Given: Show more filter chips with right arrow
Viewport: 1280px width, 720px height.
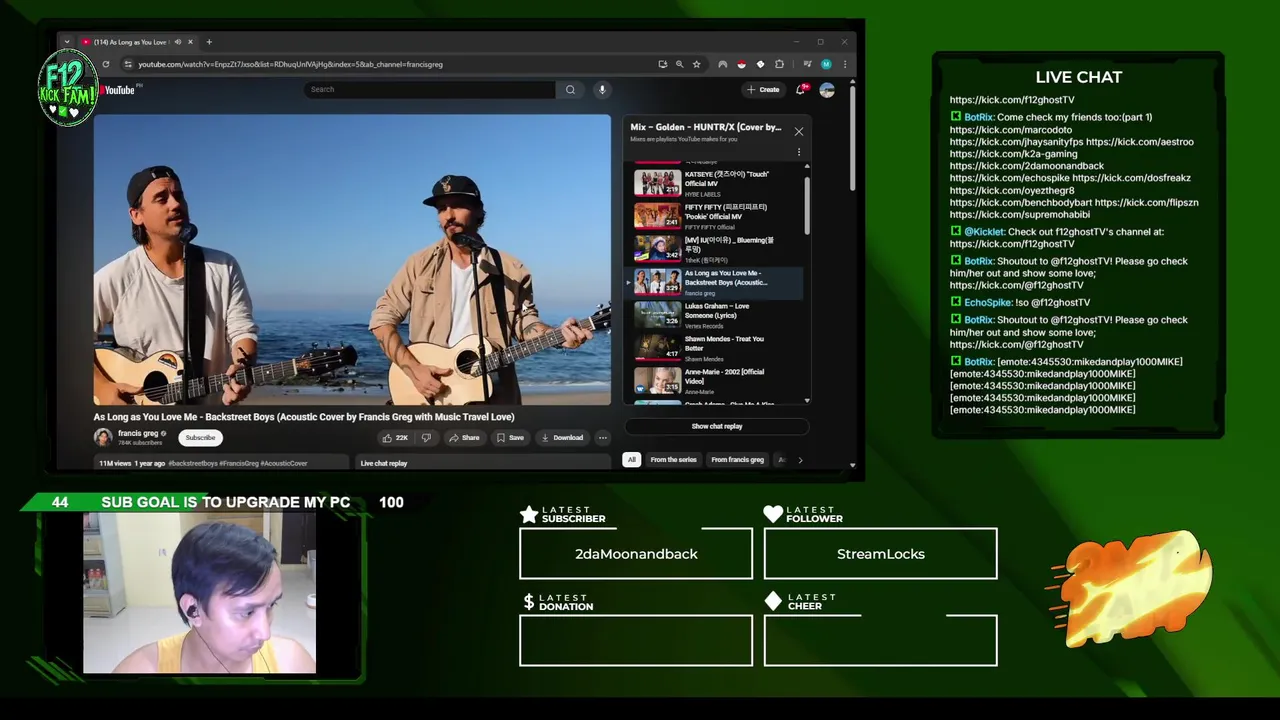Looking at the screenshot, I should [x=800, y=460].
